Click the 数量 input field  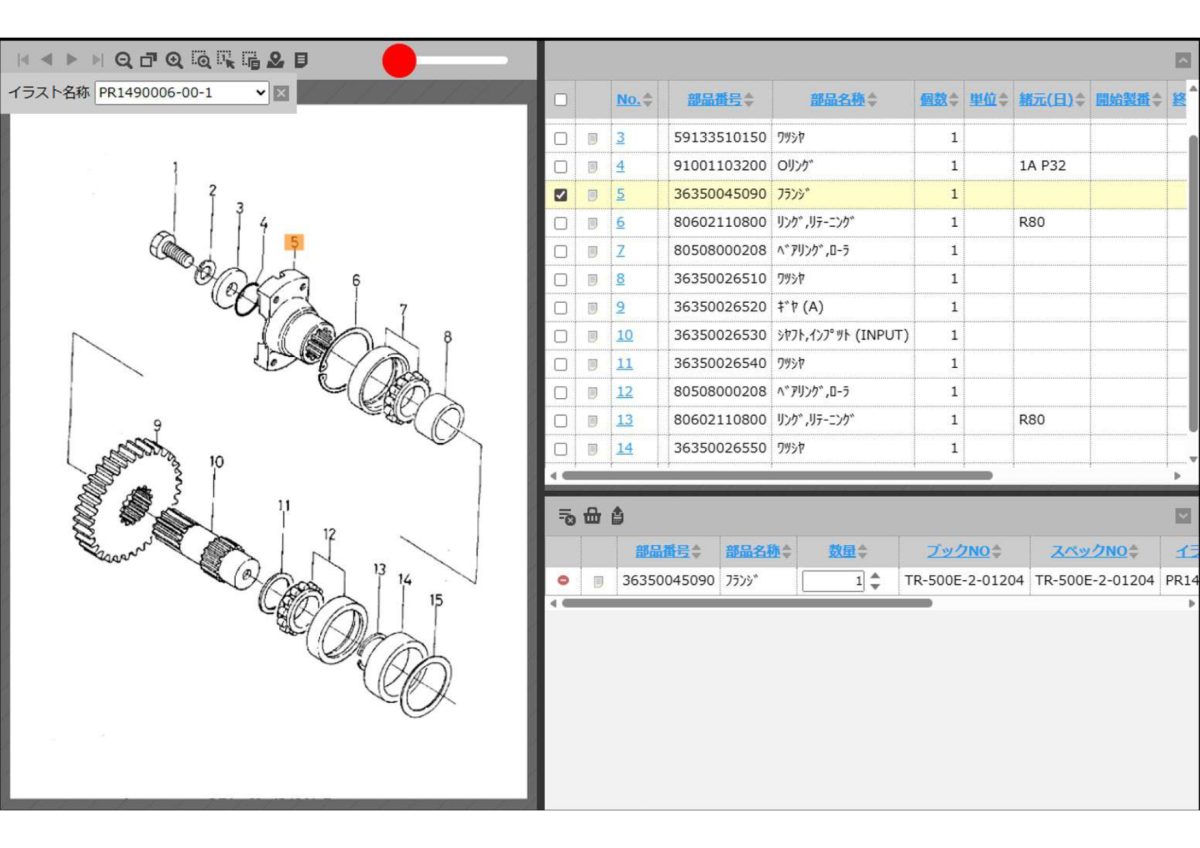pos(833,580)
